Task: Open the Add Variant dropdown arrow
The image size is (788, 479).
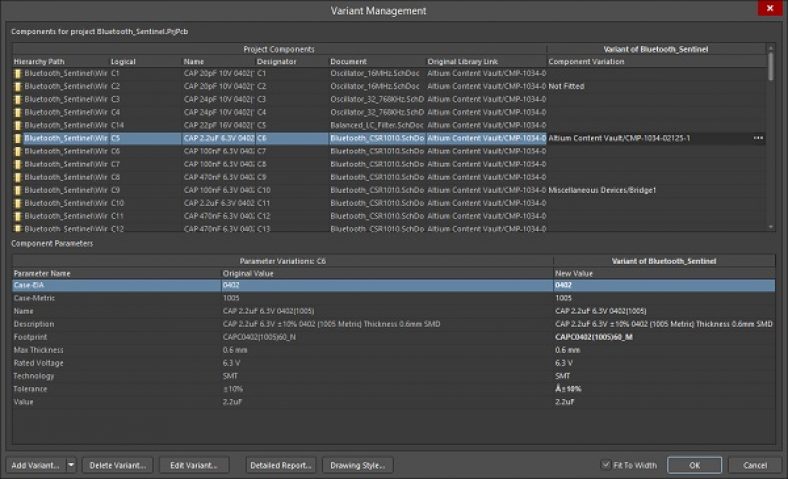Action: point(72,465)
